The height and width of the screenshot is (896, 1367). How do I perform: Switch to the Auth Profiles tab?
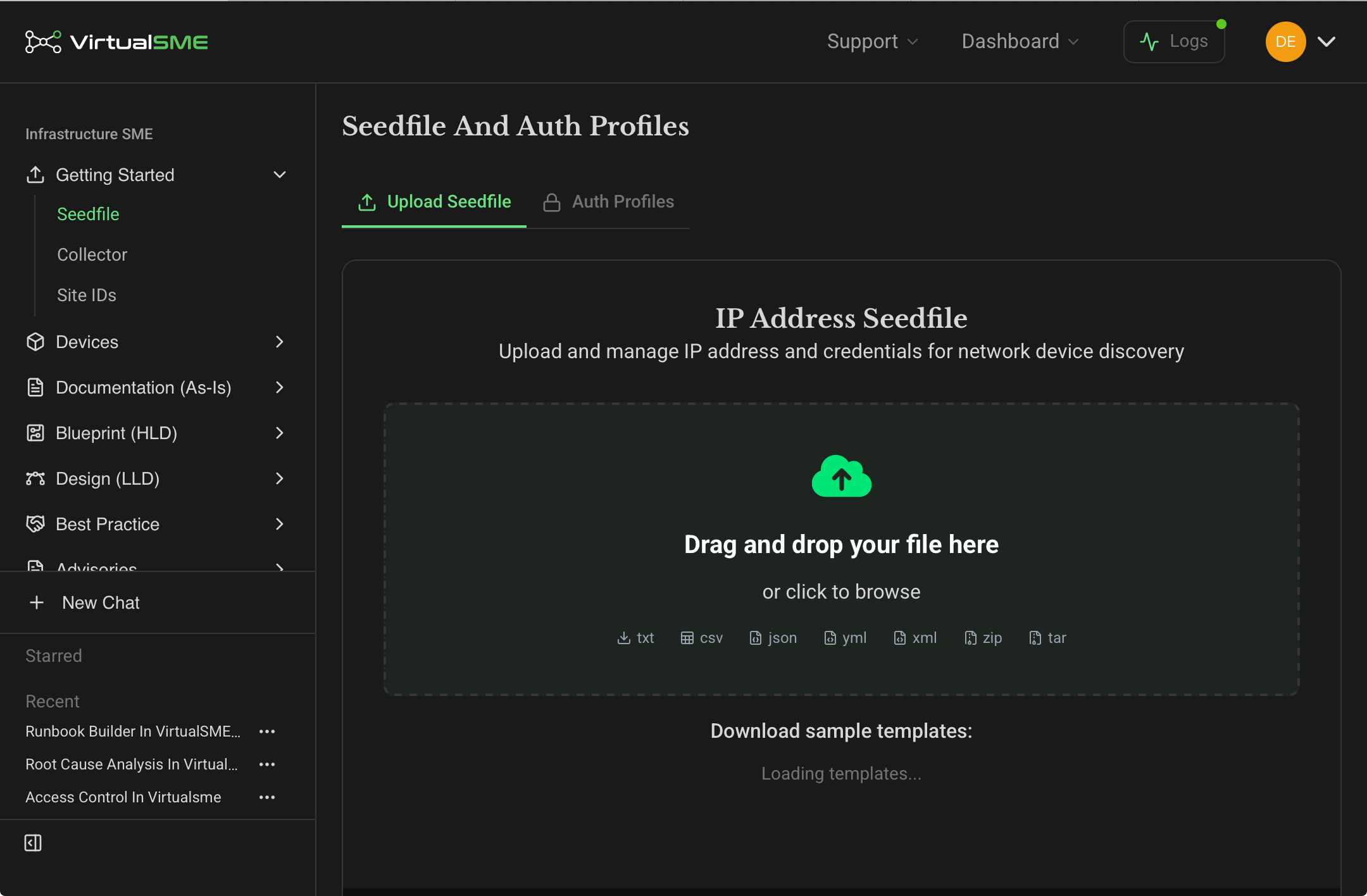pyautogui.click(x=609, y=202)
